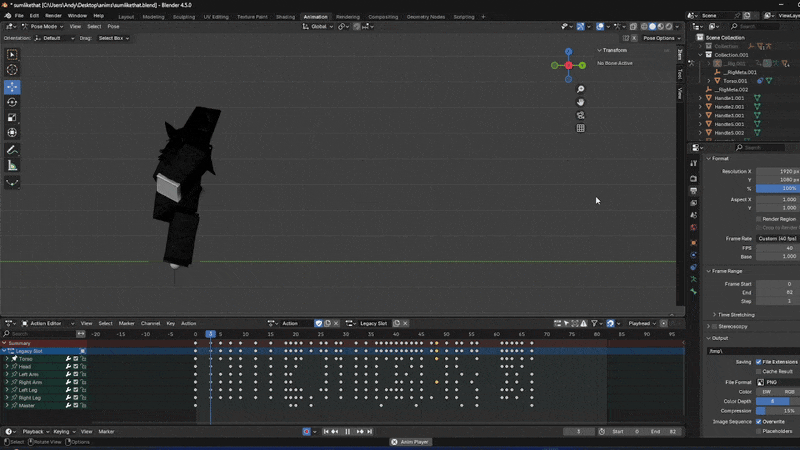
Task: Open the File menu
Action: click(19, 16)
